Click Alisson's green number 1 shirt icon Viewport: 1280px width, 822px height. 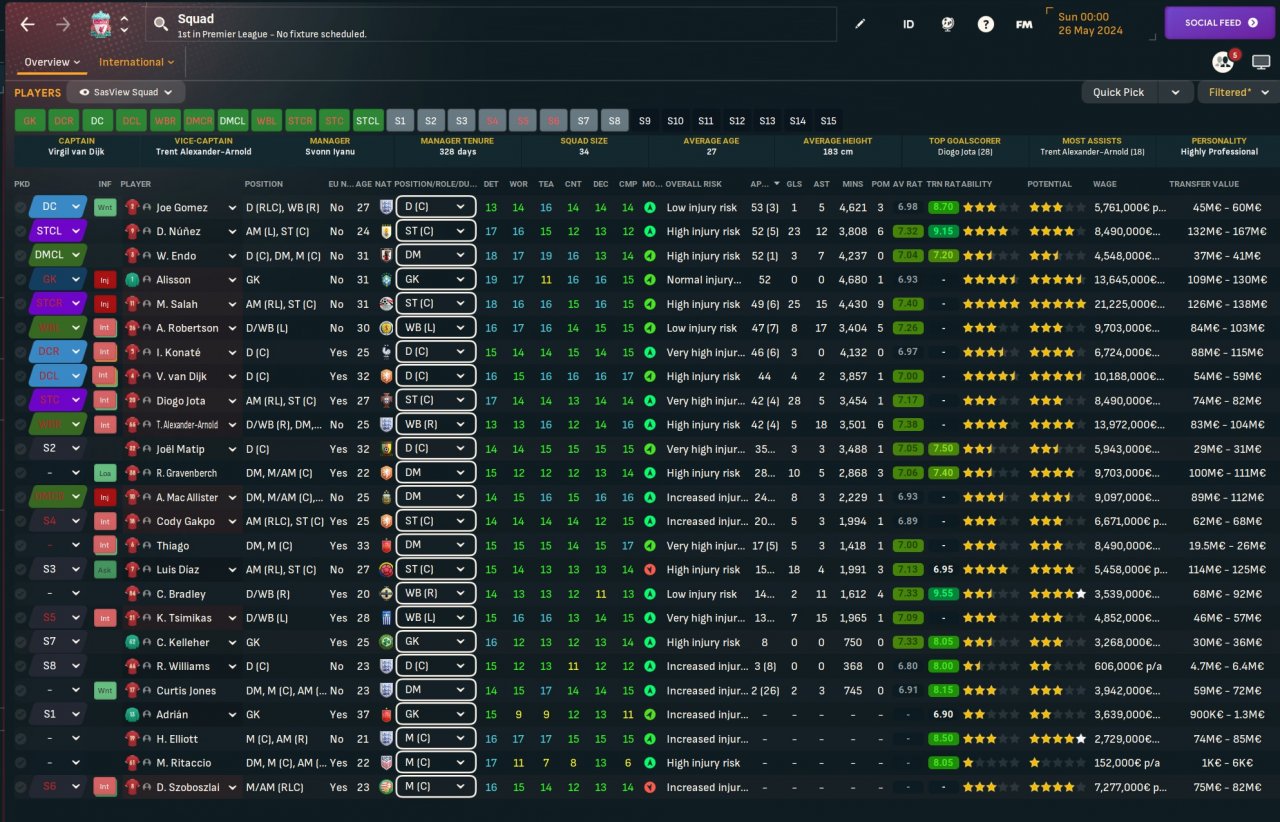[131, 280]
